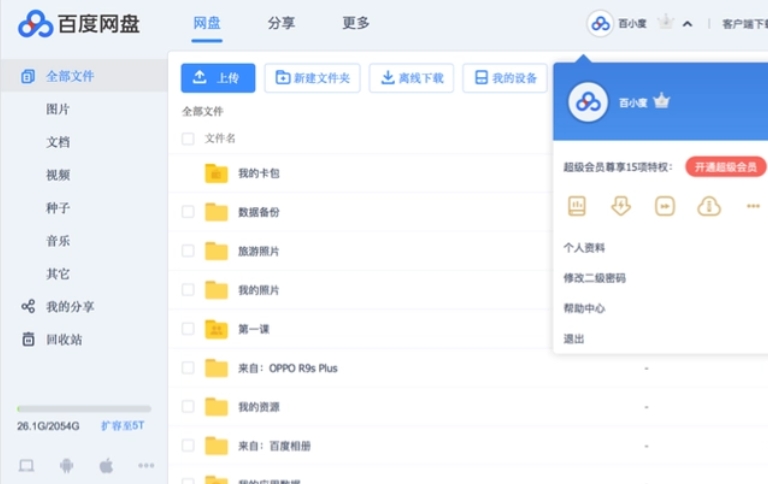Screen dimensions: 768x484
Task: Open 其它 category in sidebar
Action: (x=58, y=273)
